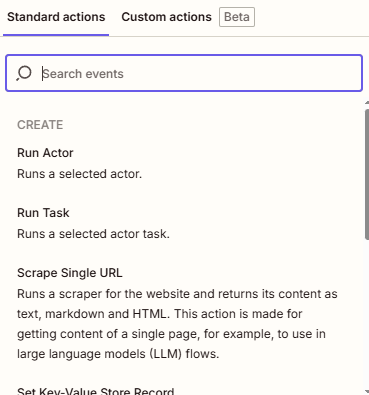The height and width of the screenshot is (395, 369).
Task: Click the 'Runs a selected actor.' description
Action: tap(79, 174)
